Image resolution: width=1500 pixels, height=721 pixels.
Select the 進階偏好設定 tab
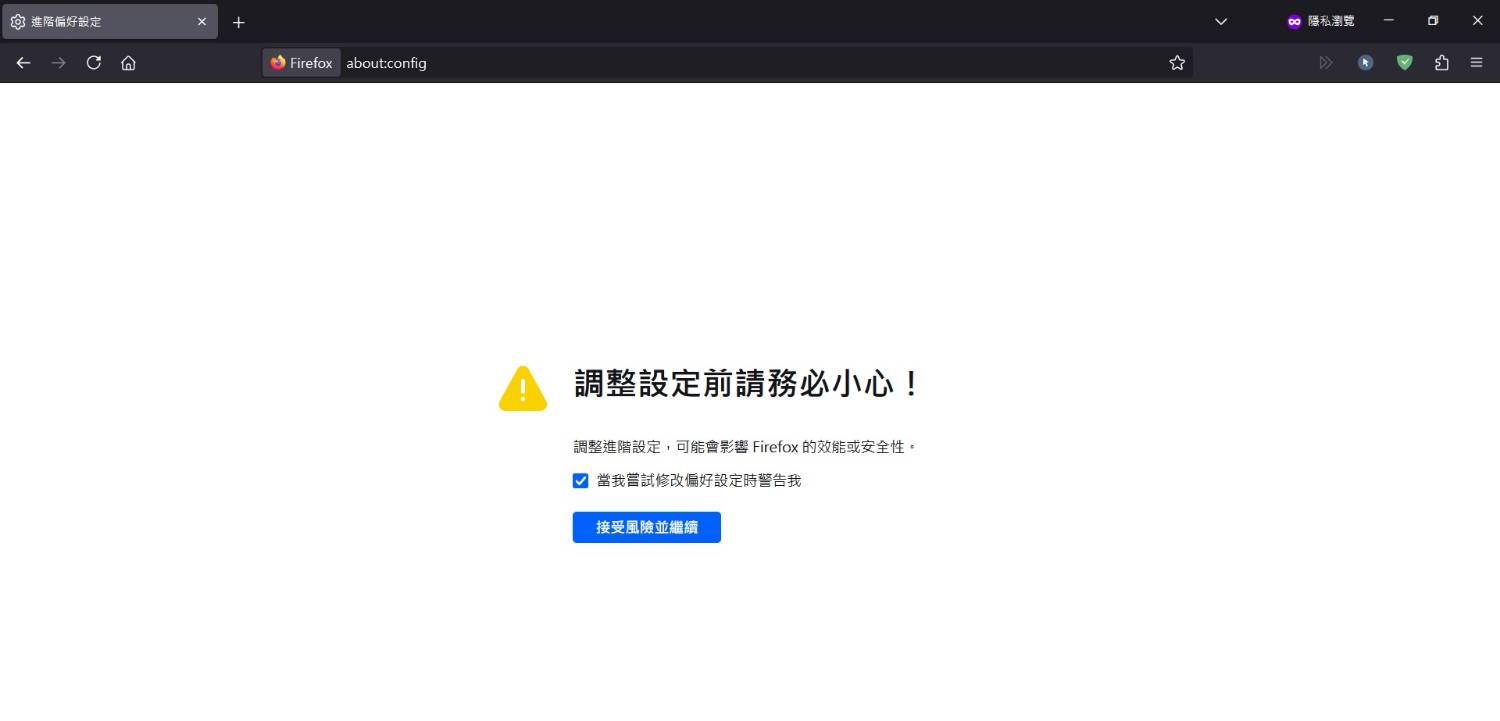tap(110, 21)
